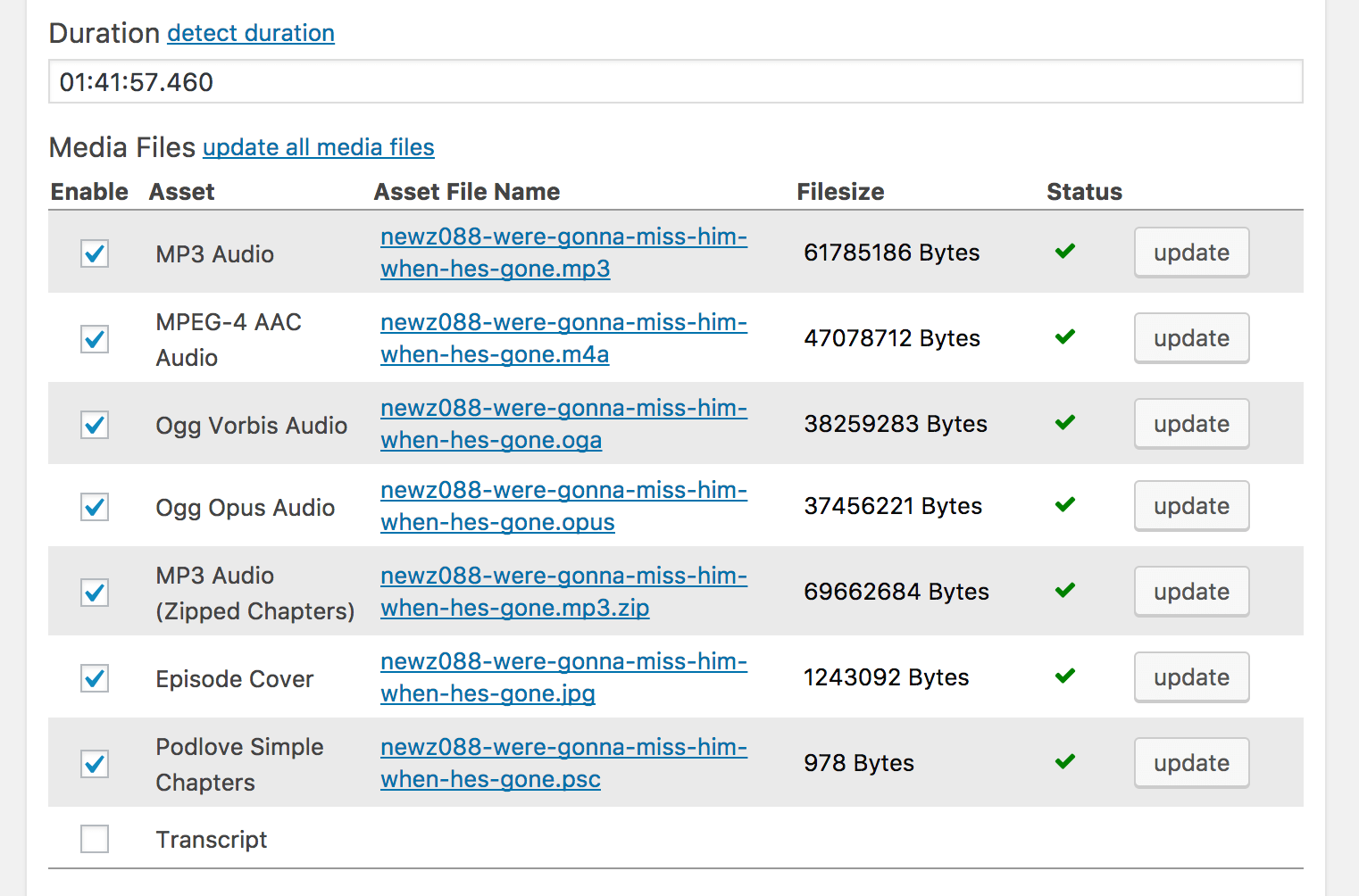The width and height of the screenshot is (1359, 896).
Task: Click the Asset File Name column header
Action: (x=467, y=192)
